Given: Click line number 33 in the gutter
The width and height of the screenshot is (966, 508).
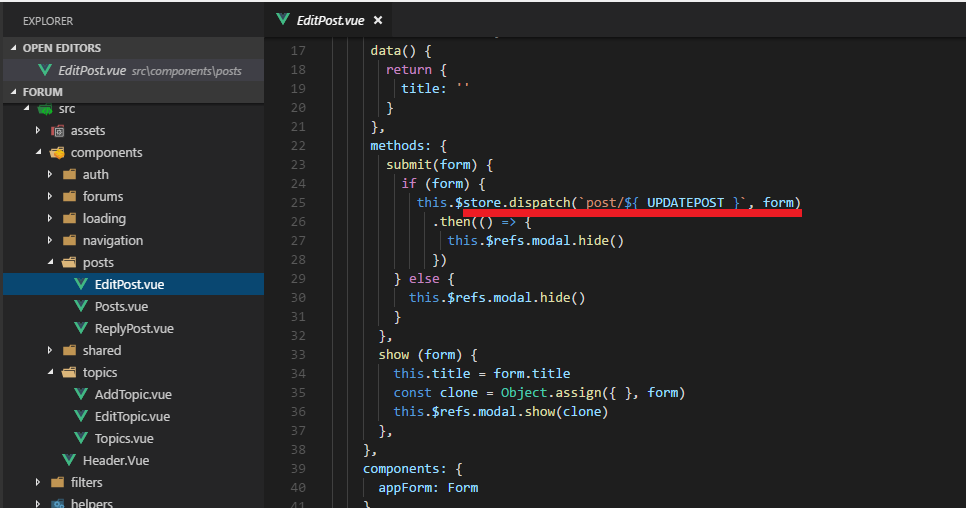Looking at the screenshot, I should click(298, 355).
